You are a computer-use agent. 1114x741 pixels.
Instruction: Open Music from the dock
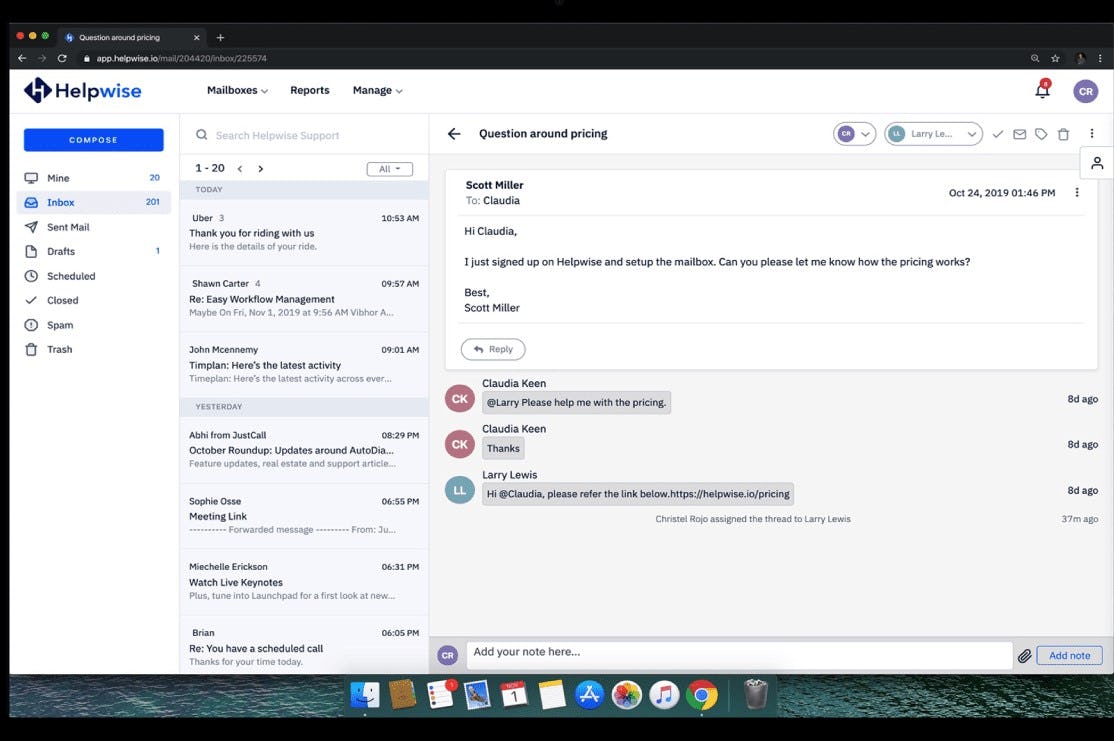pyautogui.click(x=664, y=695)
